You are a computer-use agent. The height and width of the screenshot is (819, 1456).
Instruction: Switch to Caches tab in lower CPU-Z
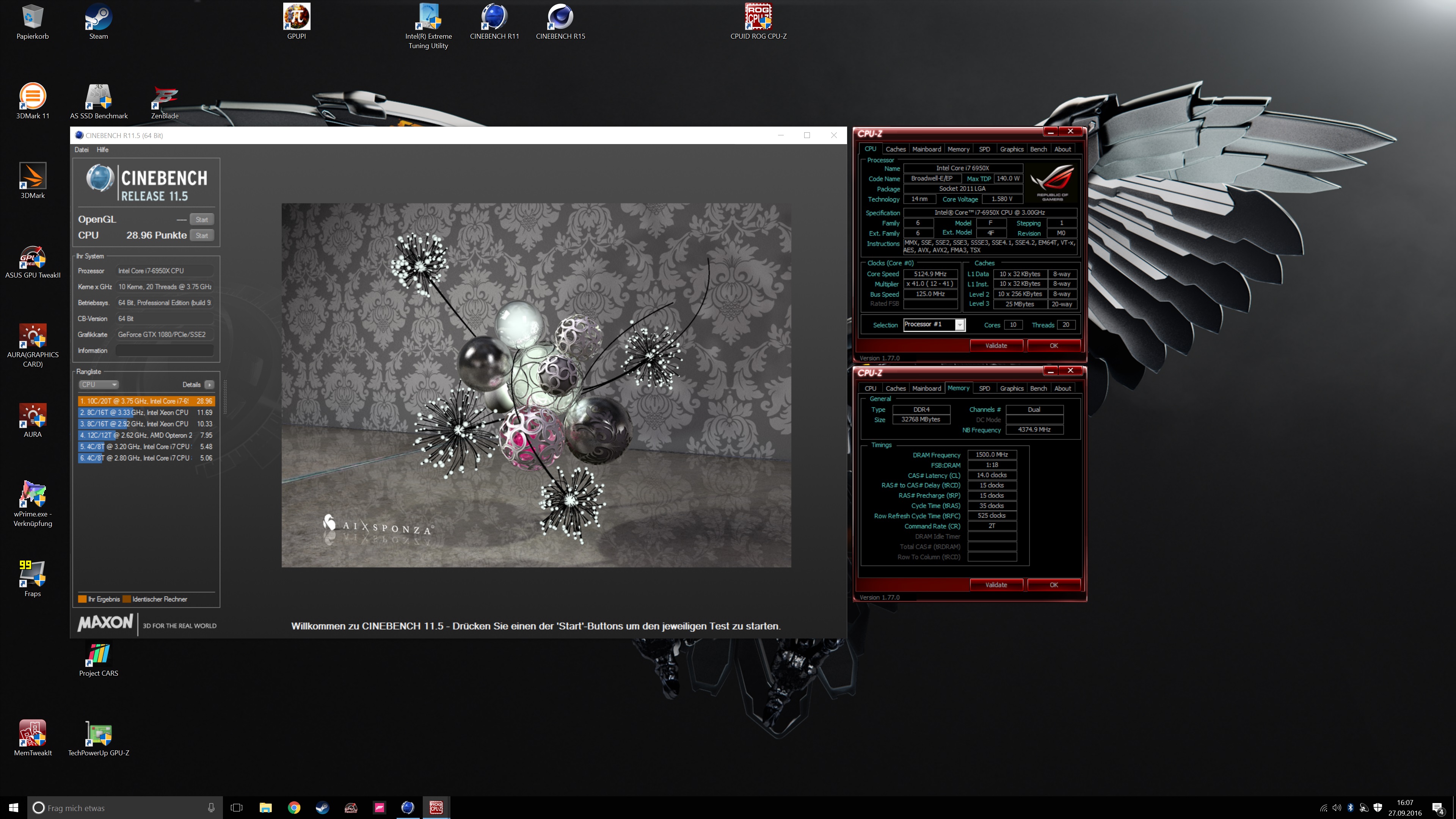click(895, 388)
